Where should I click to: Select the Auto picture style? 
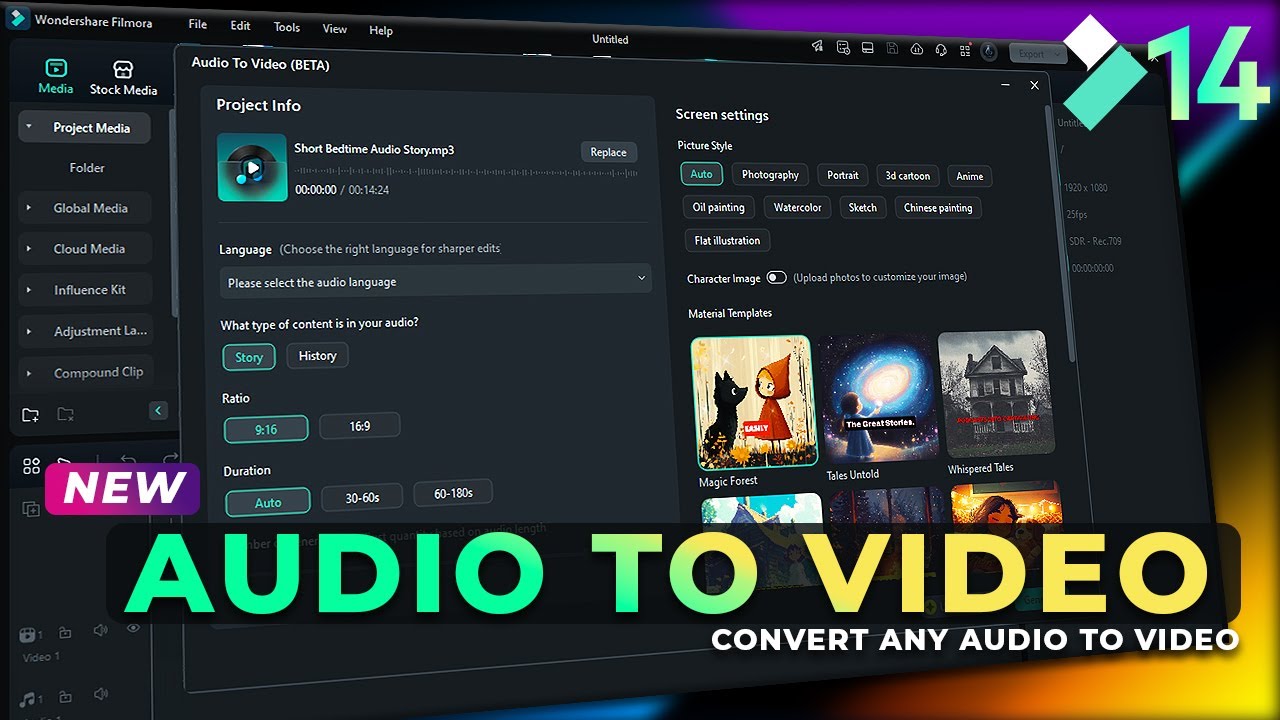coord(702,174)
